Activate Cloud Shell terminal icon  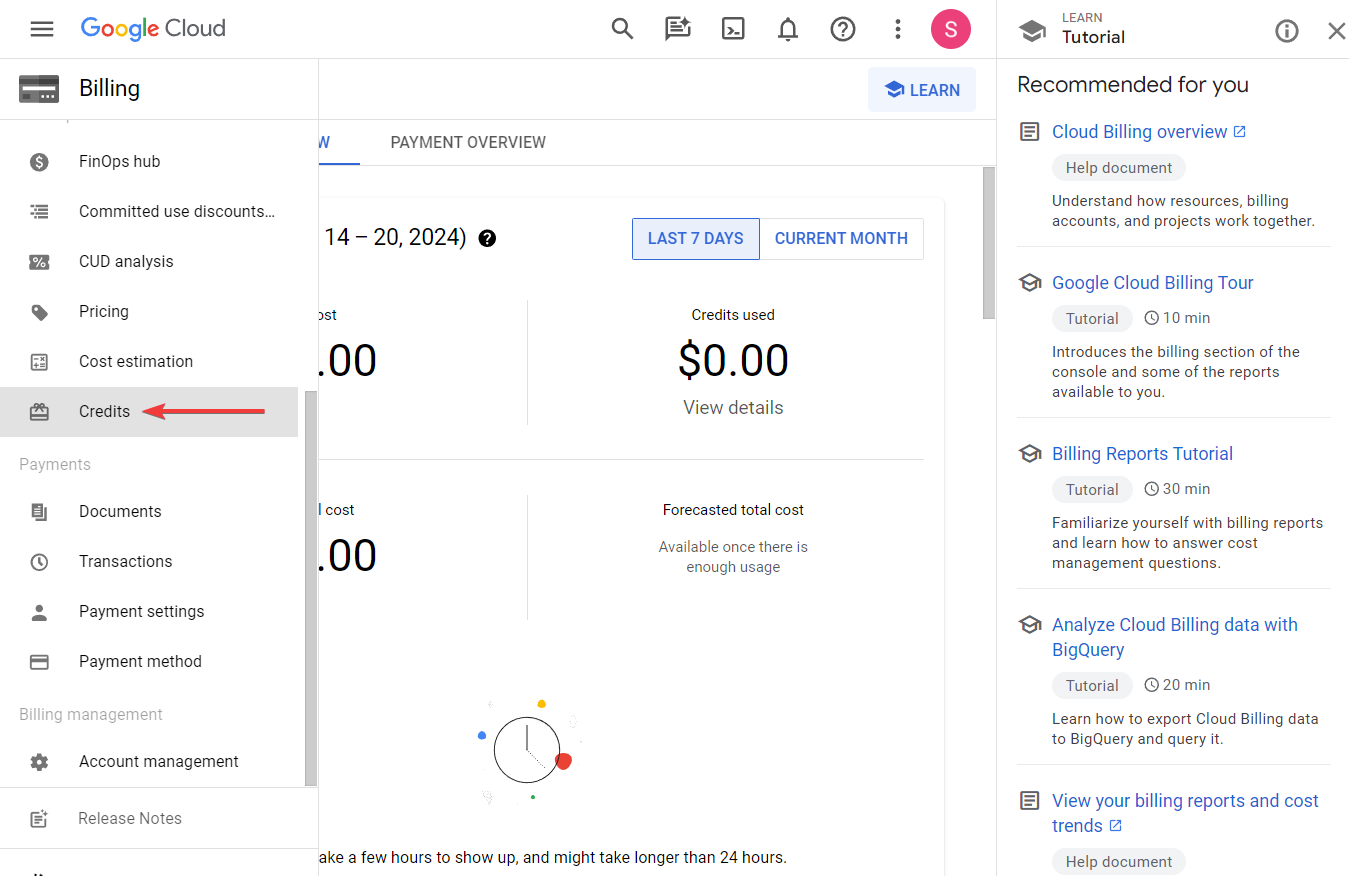coord(733,29)
